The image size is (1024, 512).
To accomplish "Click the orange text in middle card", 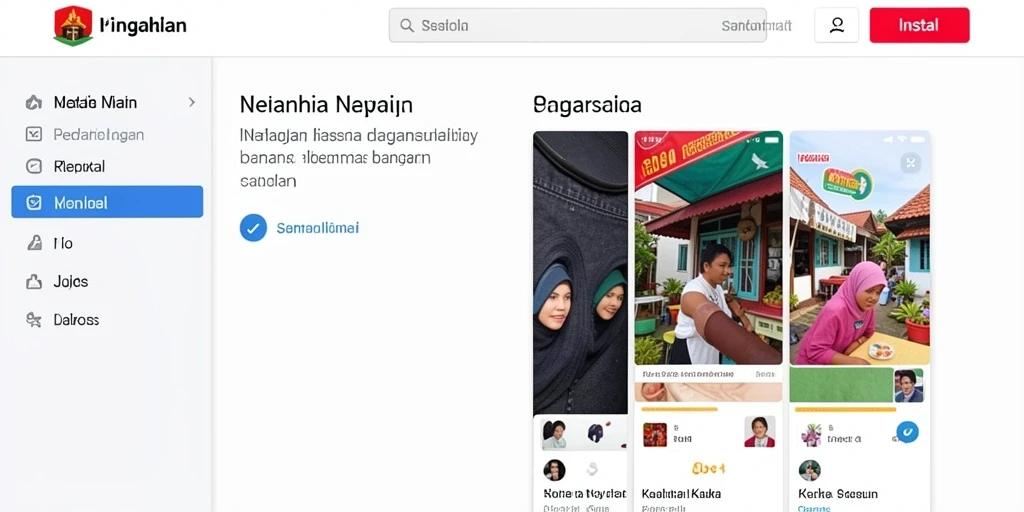I will pos(708,469).
